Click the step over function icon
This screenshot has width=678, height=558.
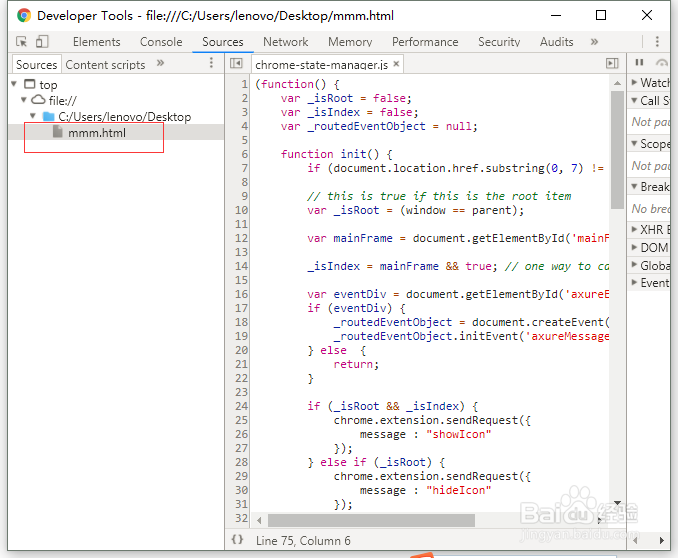(x=662, y=63)
